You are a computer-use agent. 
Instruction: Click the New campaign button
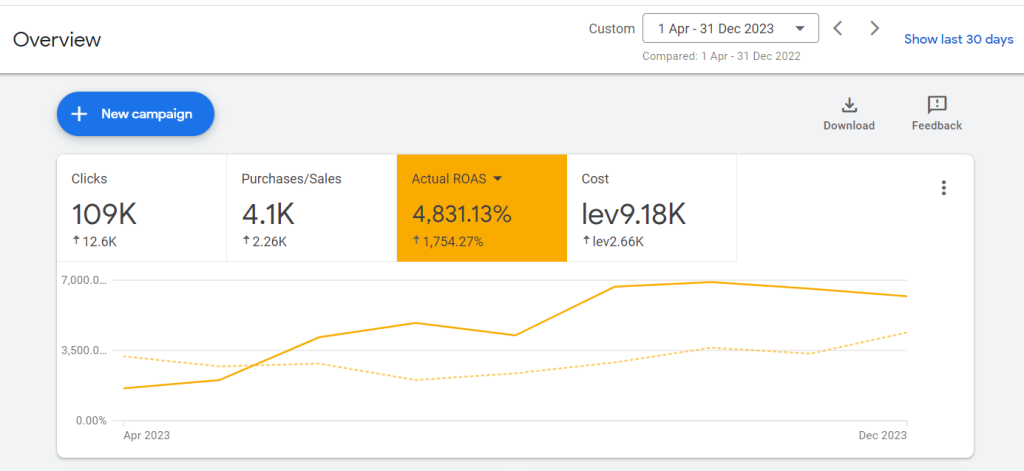[x=136, y=114]
